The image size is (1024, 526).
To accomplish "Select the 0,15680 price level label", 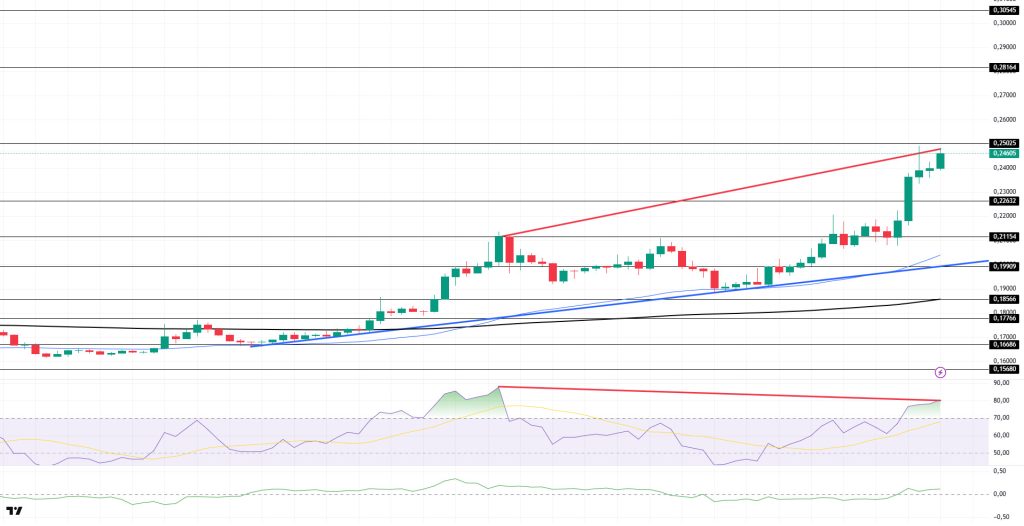I will (1004, 369).
